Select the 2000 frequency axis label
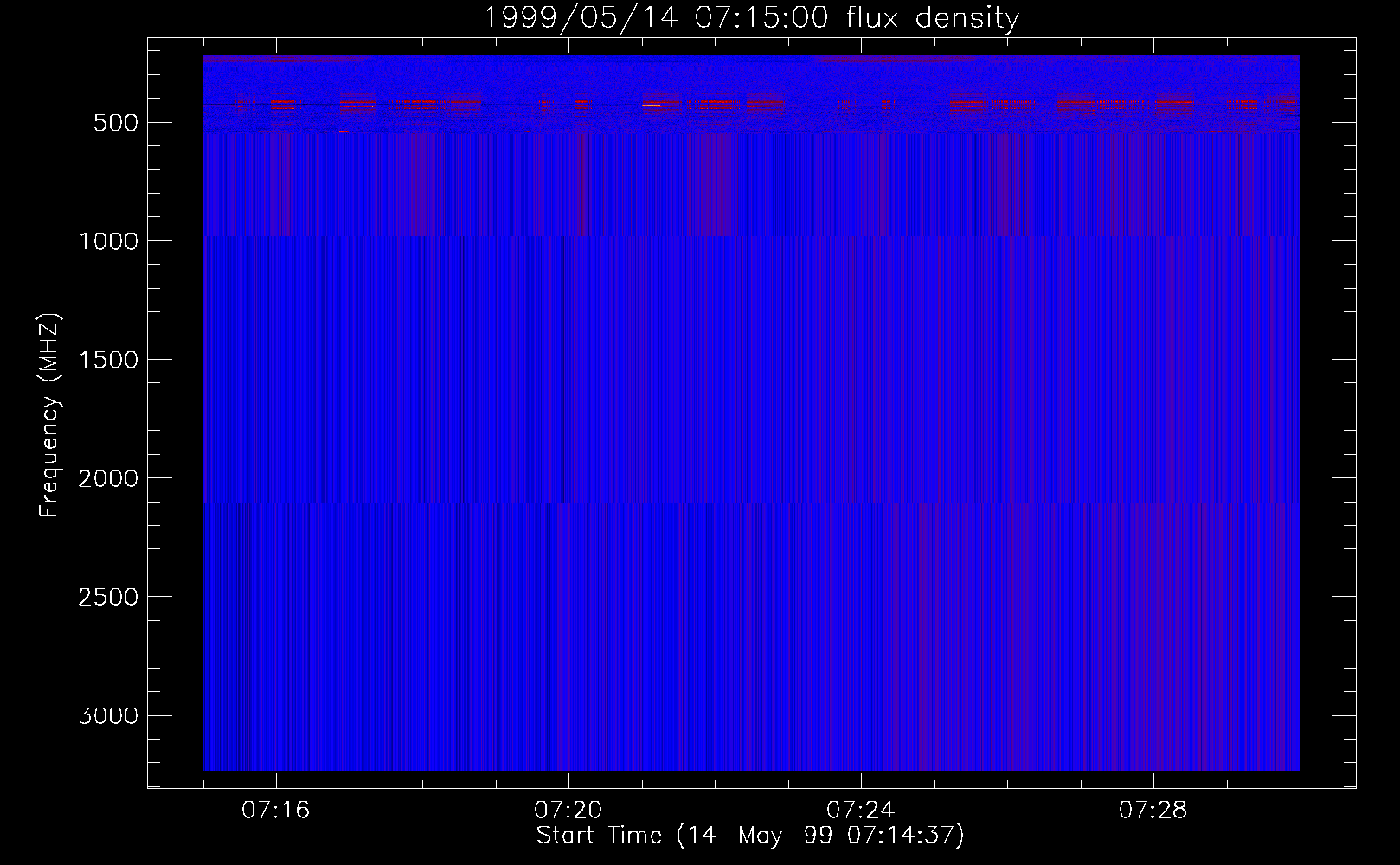Viewport: 1400px width, 865px height. click(108, 478)
